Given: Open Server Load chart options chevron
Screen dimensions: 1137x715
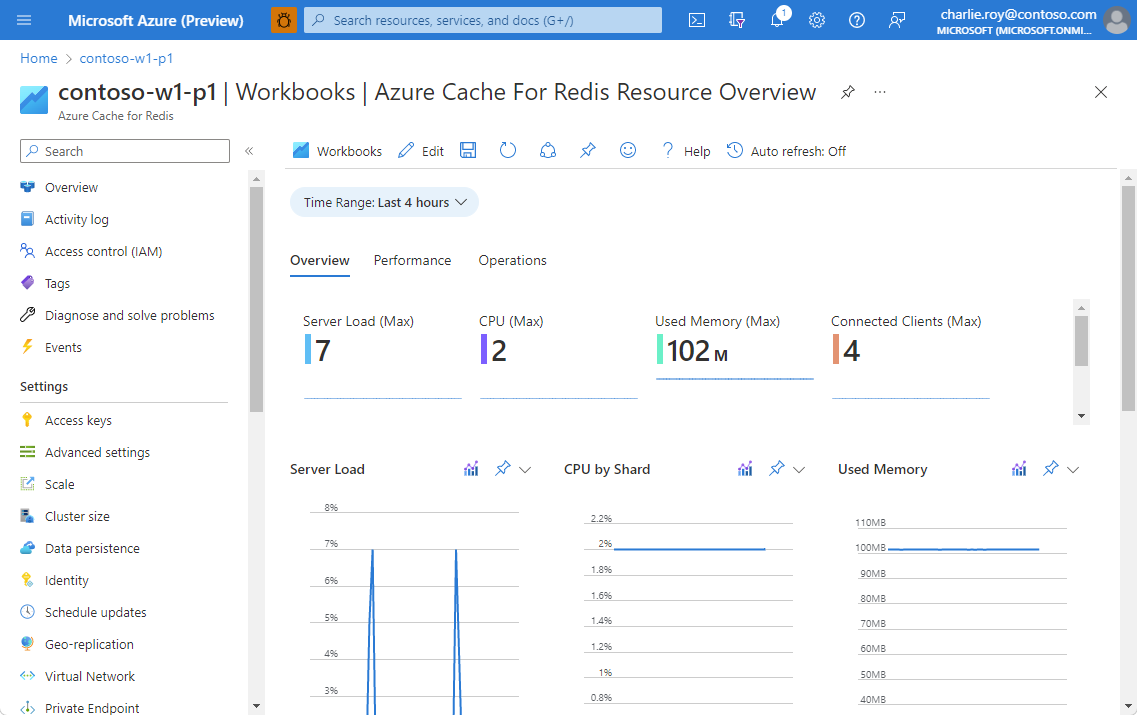Looking at the screenshot, I should coord(525,468).
